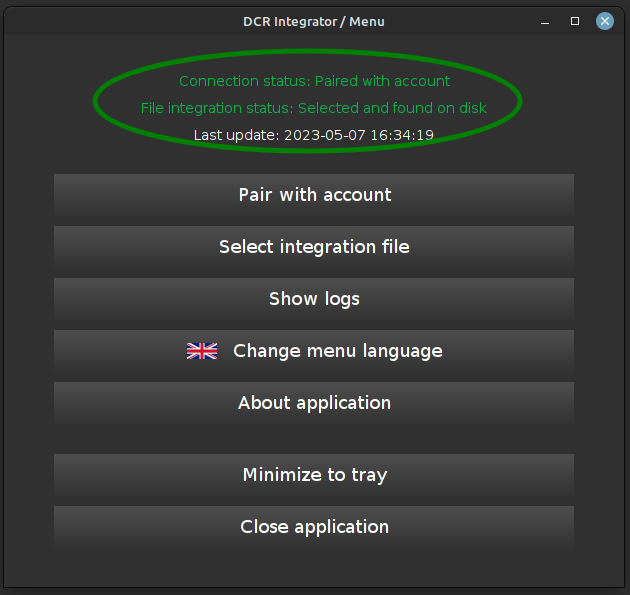Image resolution: width=630 pixels, height=595 pixels.
Task: Maximize the DCR Integrator window
Action: [575, 21]
